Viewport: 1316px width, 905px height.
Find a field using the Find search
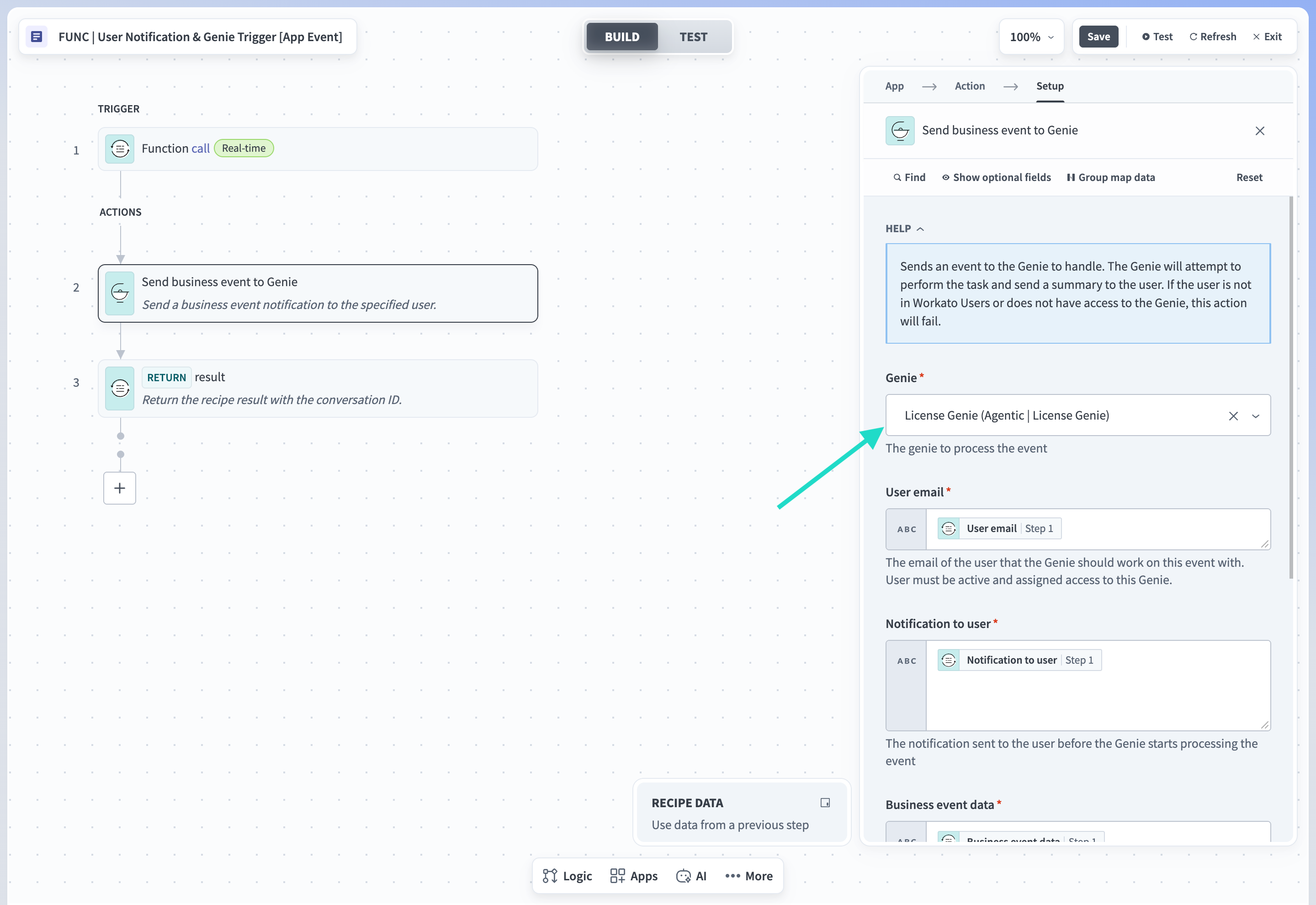pos(910,177)
